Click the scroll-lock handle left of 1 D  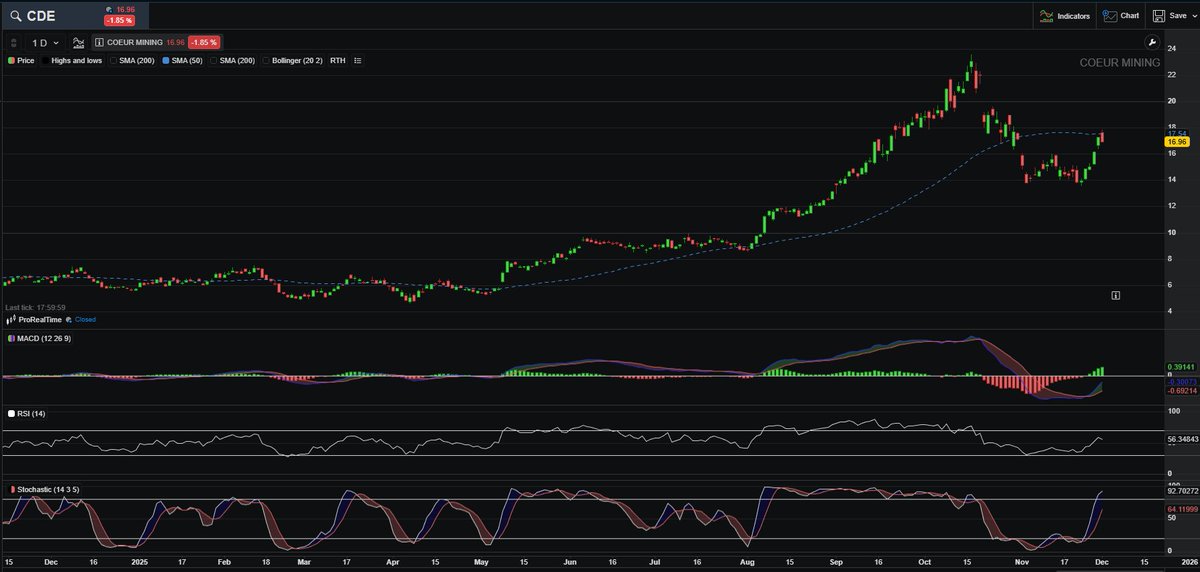pyautogui.click(x=13, y=43)
